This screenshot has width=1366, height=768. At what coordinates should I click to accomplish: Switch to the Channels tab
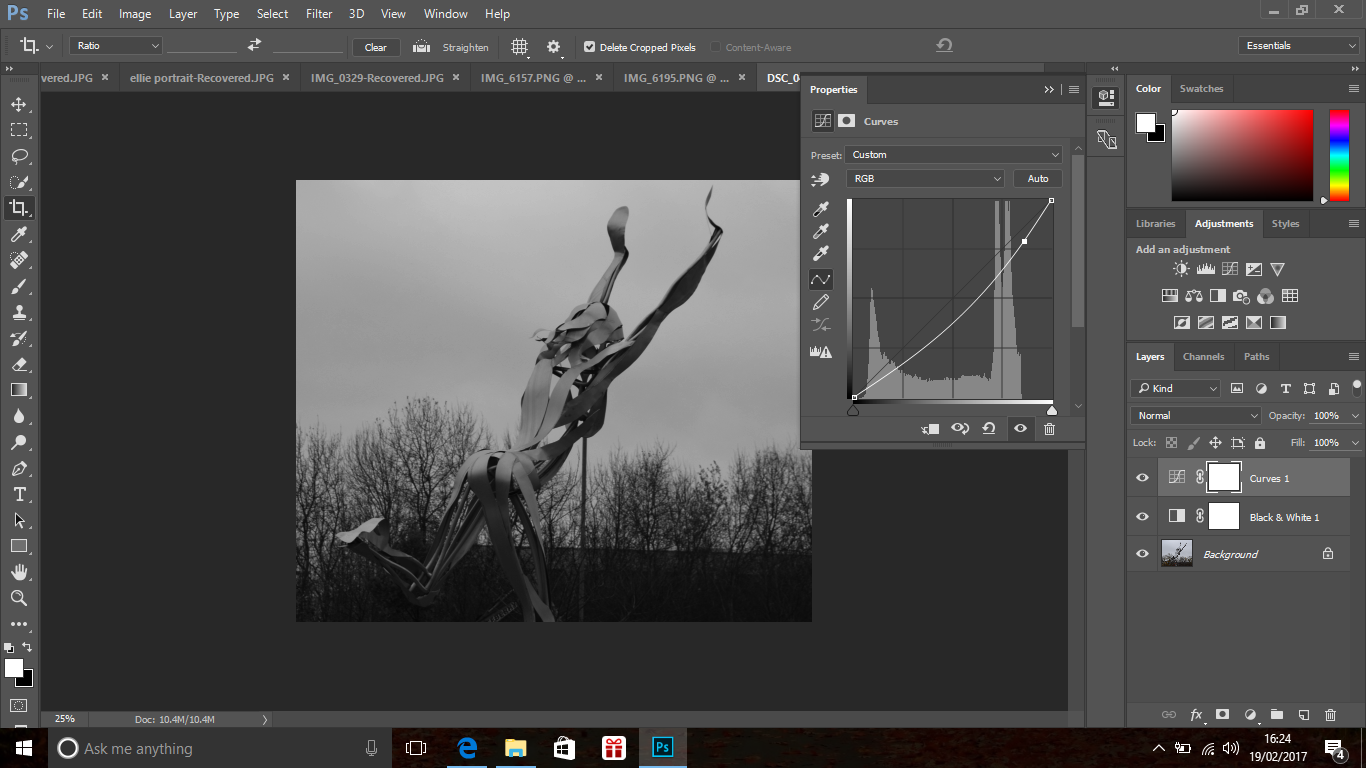pyautogui.click(x=1203, y=357)
